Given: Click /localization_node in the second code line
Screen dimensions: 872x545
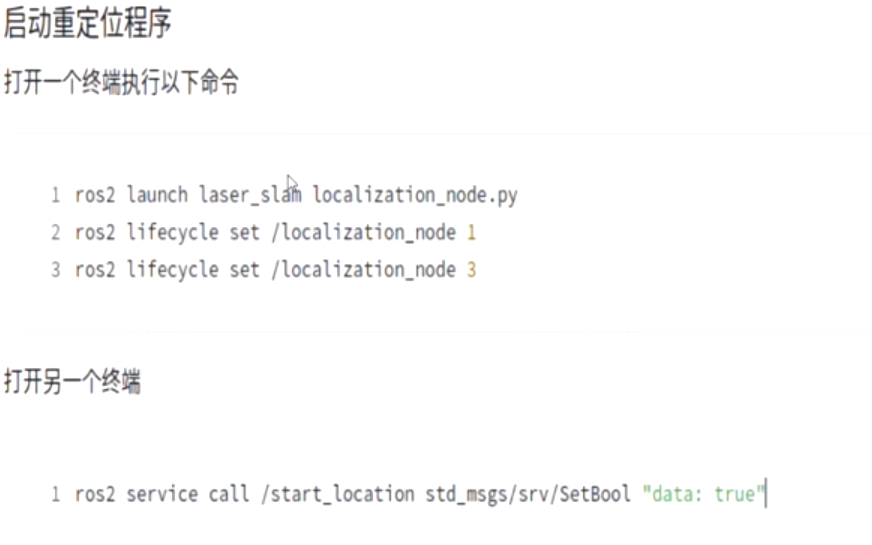Looking at the screenshot, I should tap(364, 233).
